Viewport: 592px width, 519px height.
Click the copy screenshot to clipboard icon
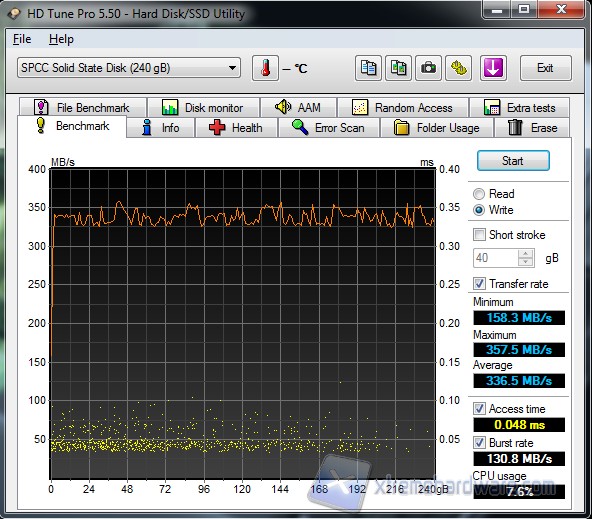[x=398, y=68]
